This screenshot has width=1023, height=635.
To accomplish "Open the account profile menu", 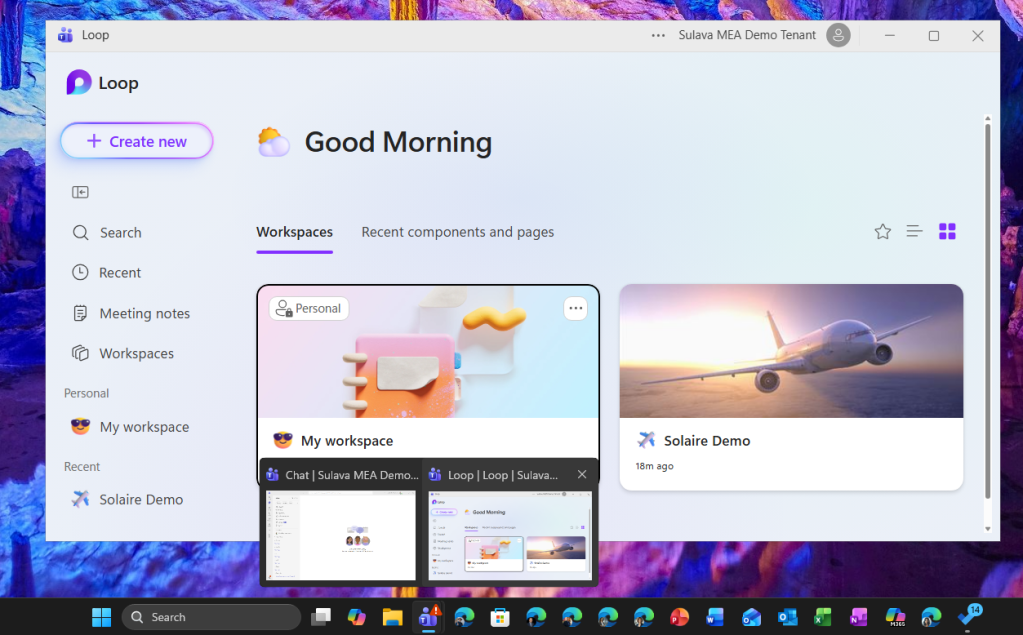I will (x=838, y=35).
